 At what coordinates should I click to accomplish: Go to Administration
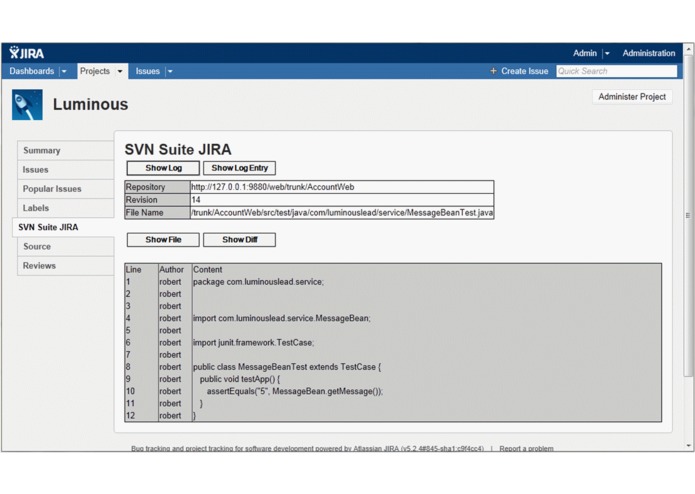(x=648, y=53)
